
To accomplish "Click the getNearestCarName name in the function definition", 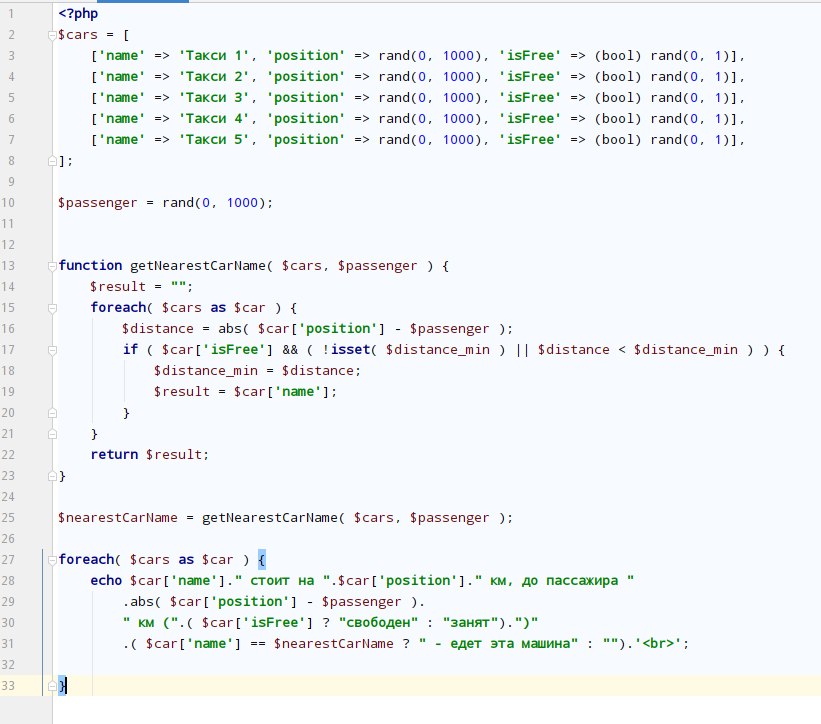I will point(198,265).
